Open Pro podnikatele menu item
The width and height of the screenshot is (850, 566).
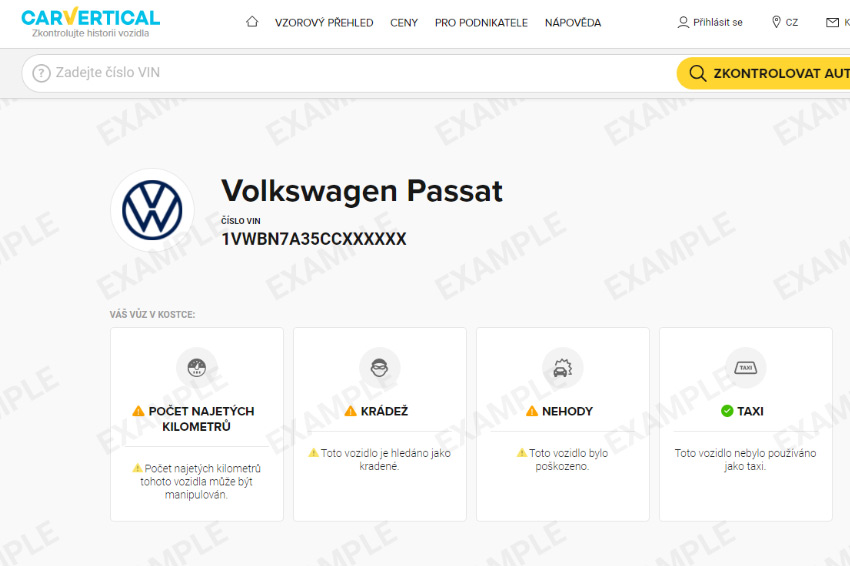click(481, 23)
